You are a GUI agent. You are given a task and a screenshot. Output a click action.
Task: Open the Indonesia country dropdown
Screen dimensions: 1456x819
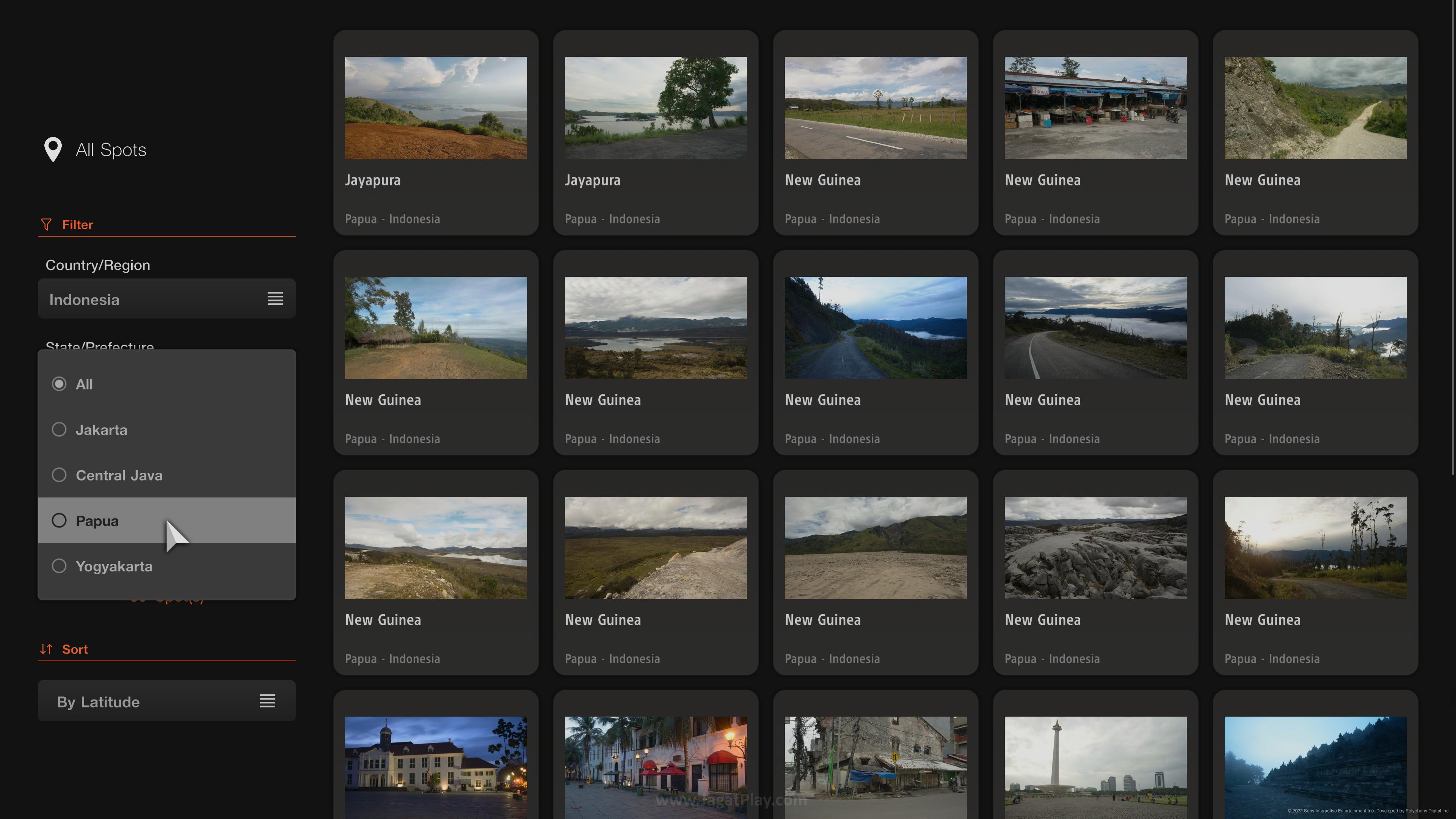[x=166, y=299]
